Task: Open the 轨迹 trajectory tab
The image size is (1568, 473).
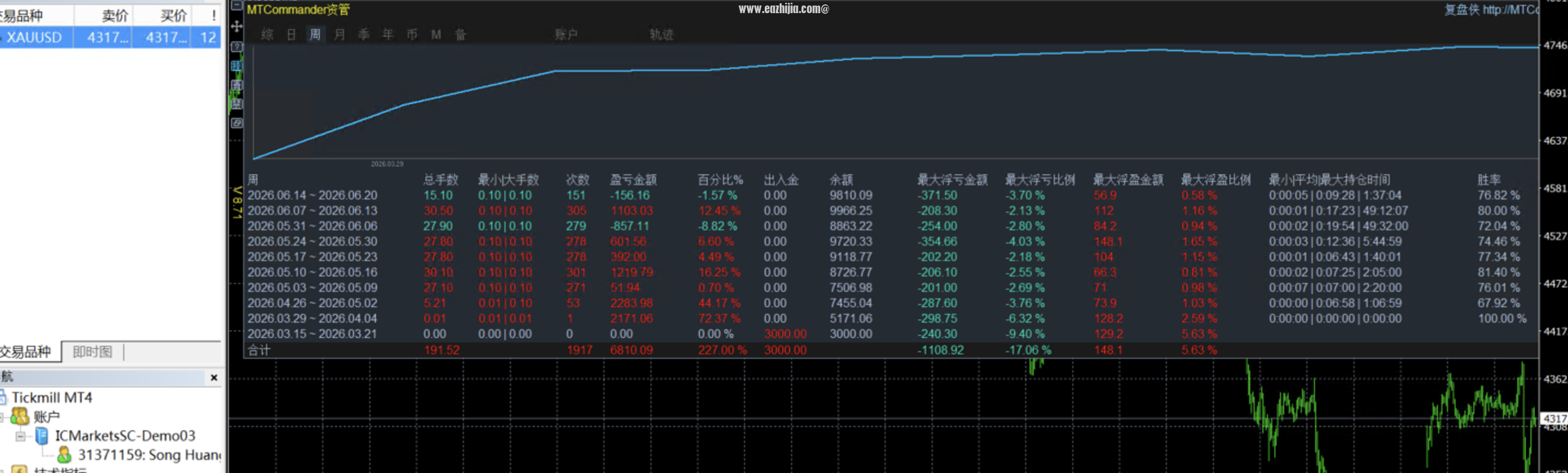Action: 661,35
